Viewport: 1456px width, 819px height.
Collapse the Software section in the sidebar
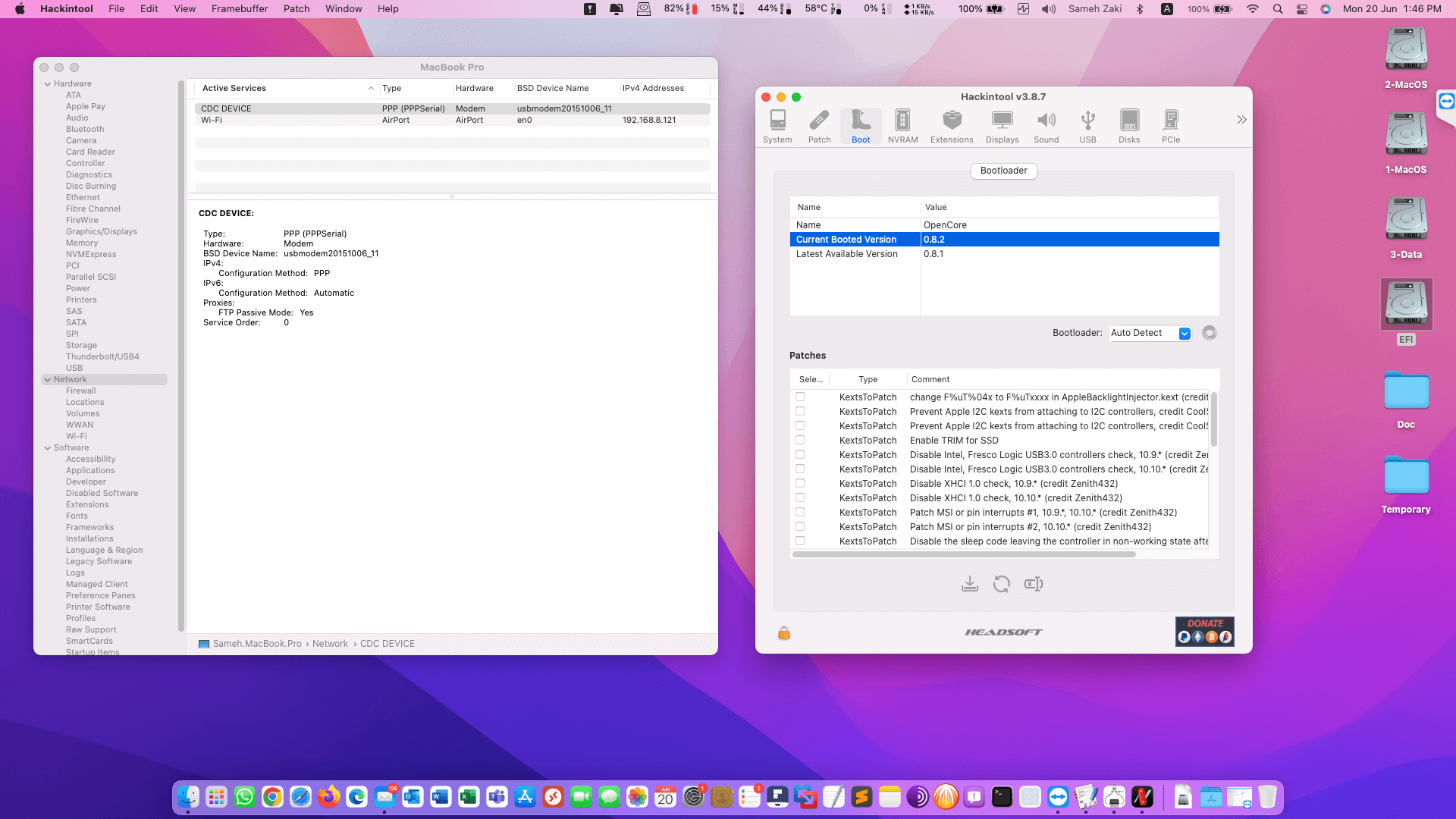pyautogui.click(x=47, y=448)
